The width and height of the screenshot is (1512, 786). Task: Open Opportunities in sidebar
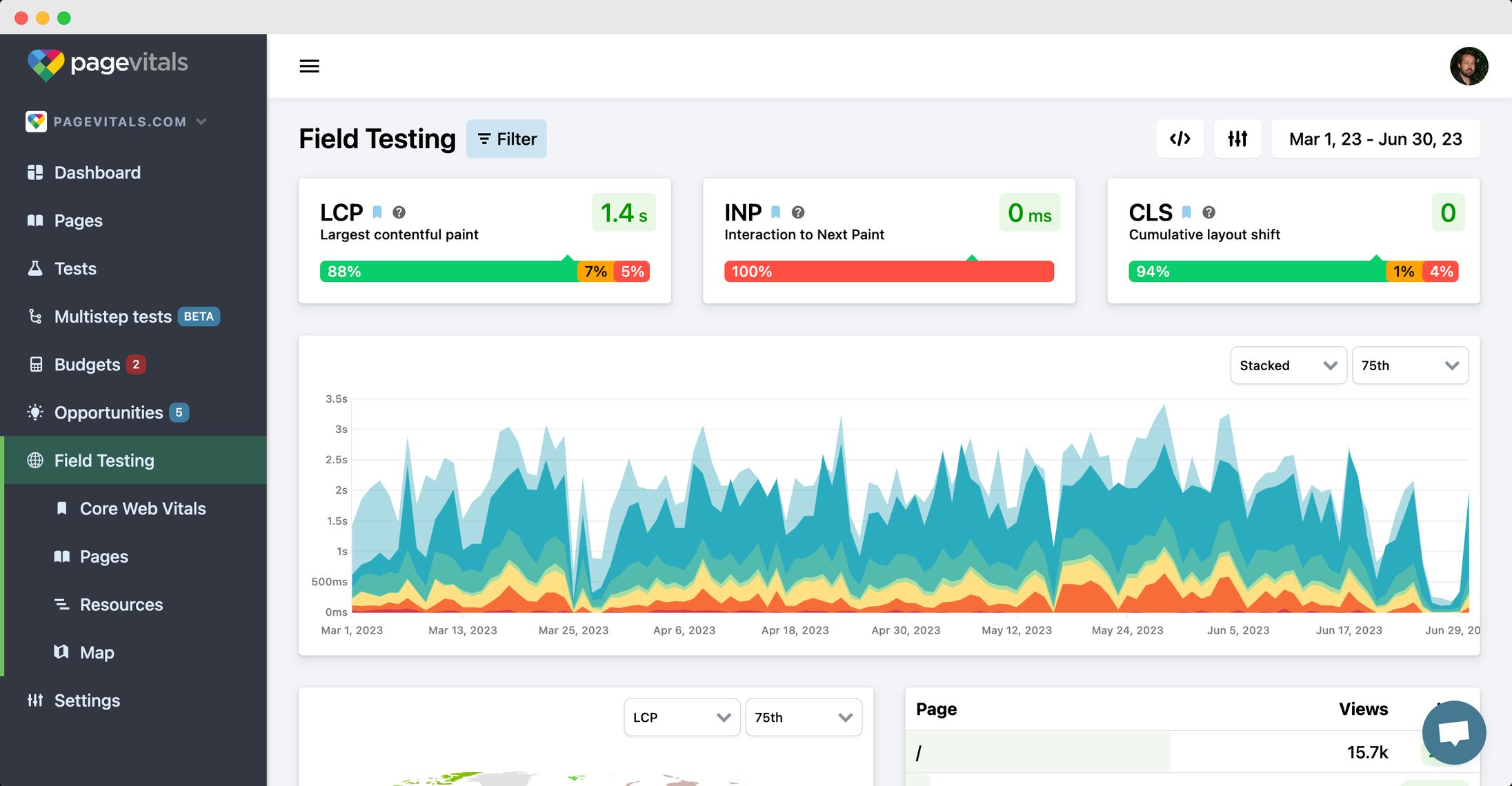[x=108, y=412]
